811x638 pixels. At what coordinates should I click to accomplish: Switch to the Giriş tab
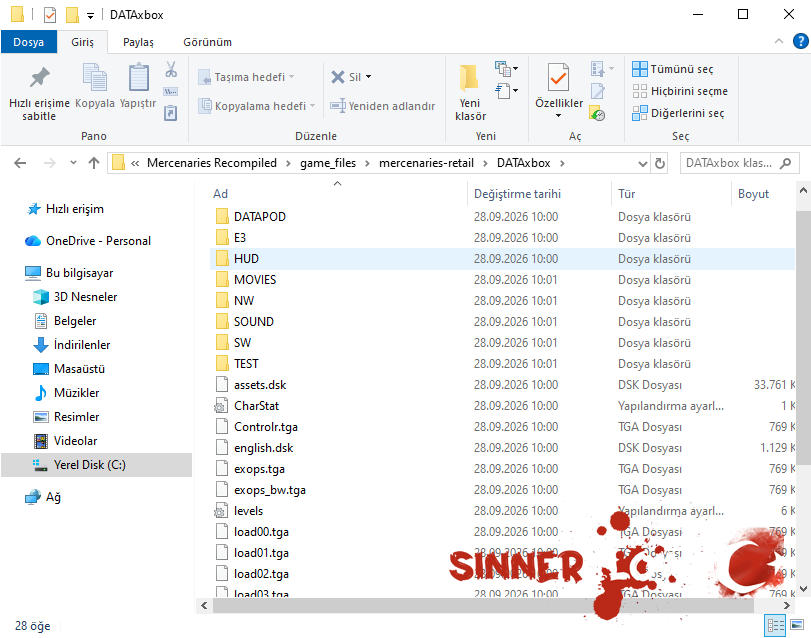tap(82, 42)
